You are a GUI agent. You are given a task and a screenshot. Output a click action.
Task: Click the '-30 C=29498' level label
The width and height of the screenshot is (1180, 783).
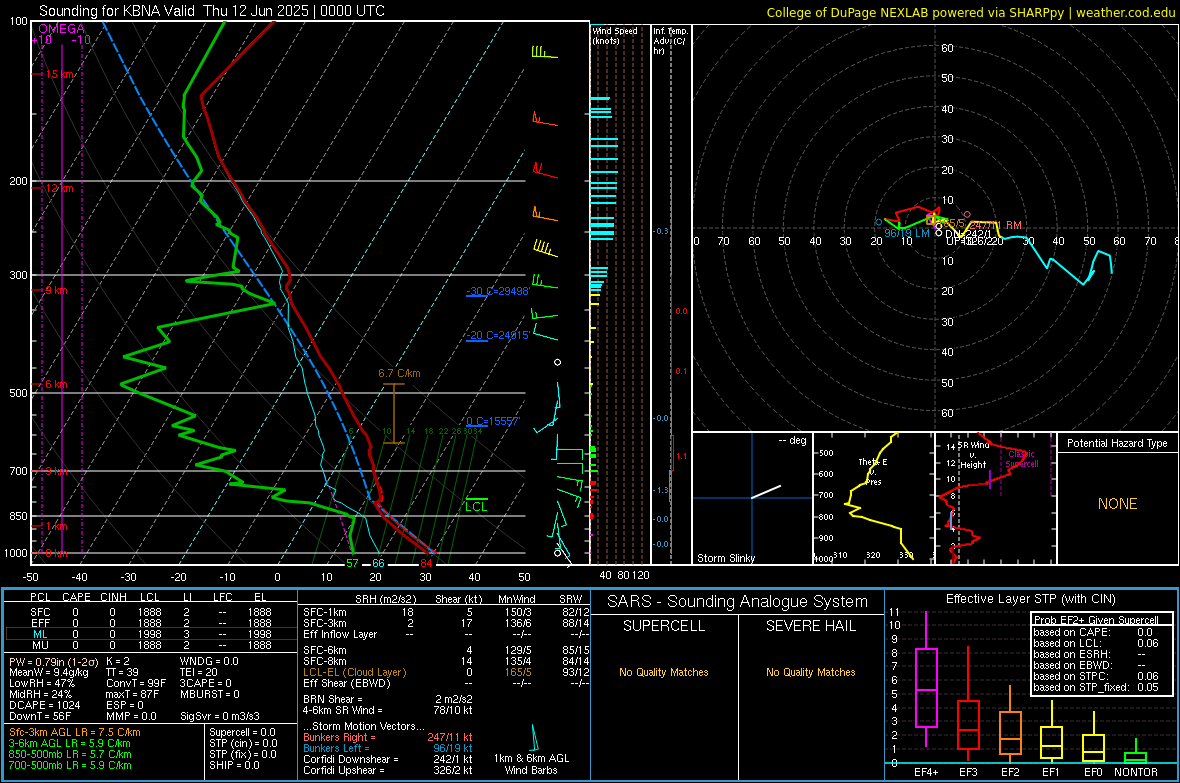point(498,291)
